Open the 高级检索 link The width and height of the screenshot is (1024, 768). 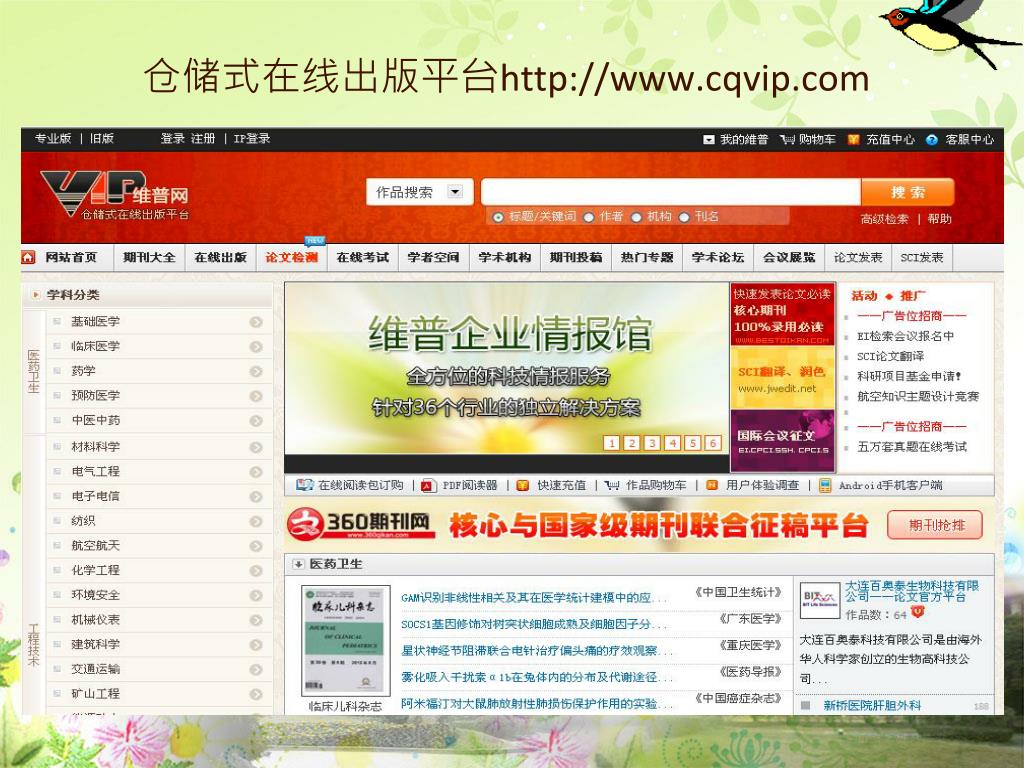click(884, 219)
